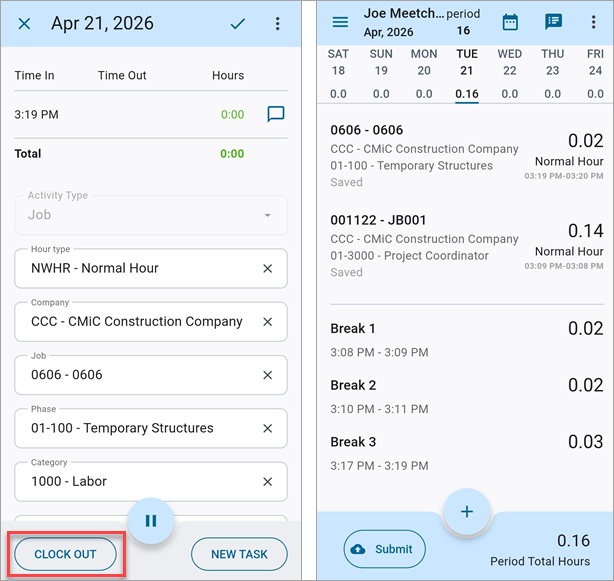Open the comment icon for 3:19 PM entry

coord(276,114)
